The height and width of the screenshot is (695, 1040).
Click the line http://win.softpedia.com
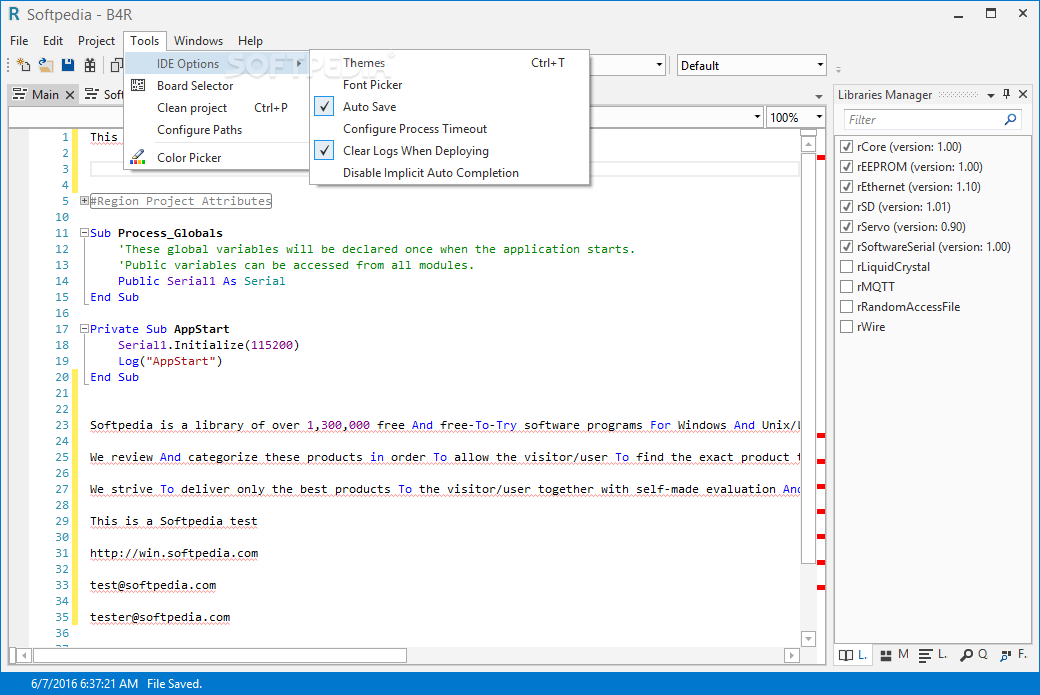pyautogui.click(x=174, y=553)
